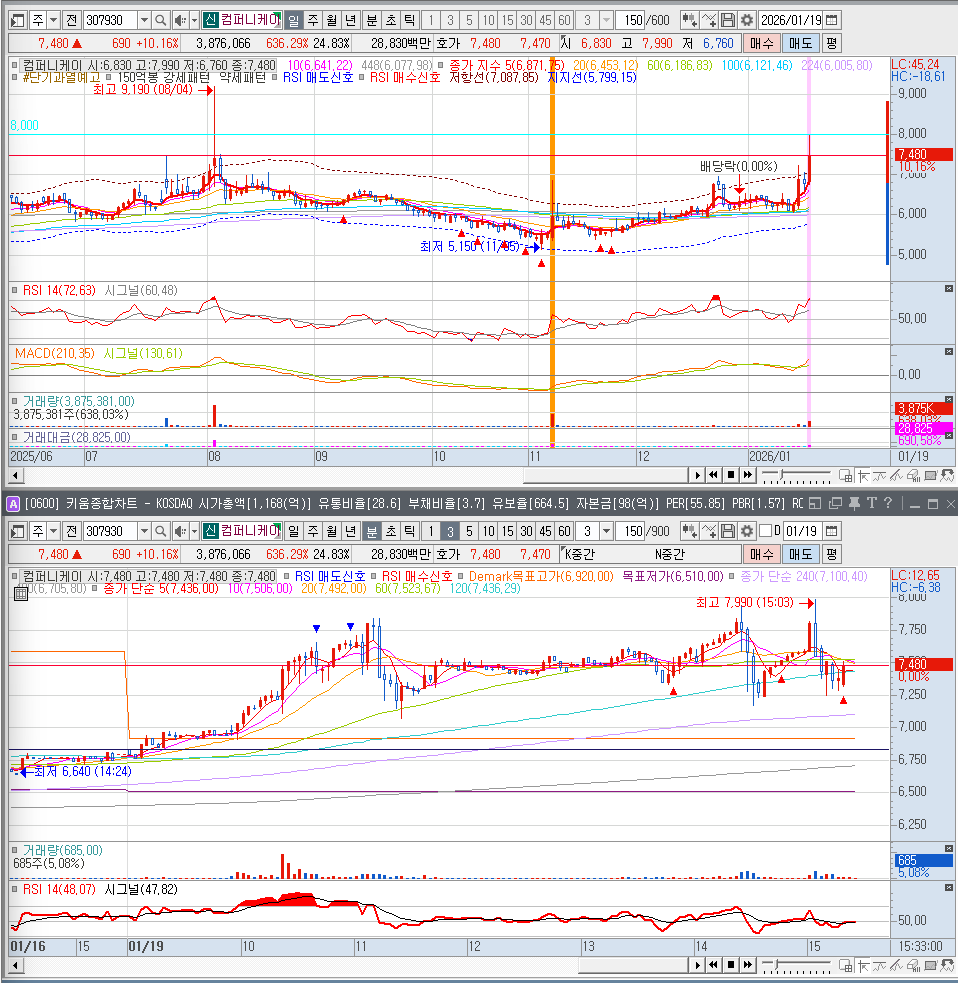The width and height of the screenshot is (958, 983).
Task: Select 주 weekly period in bottom chart
Action: [313, 531]
